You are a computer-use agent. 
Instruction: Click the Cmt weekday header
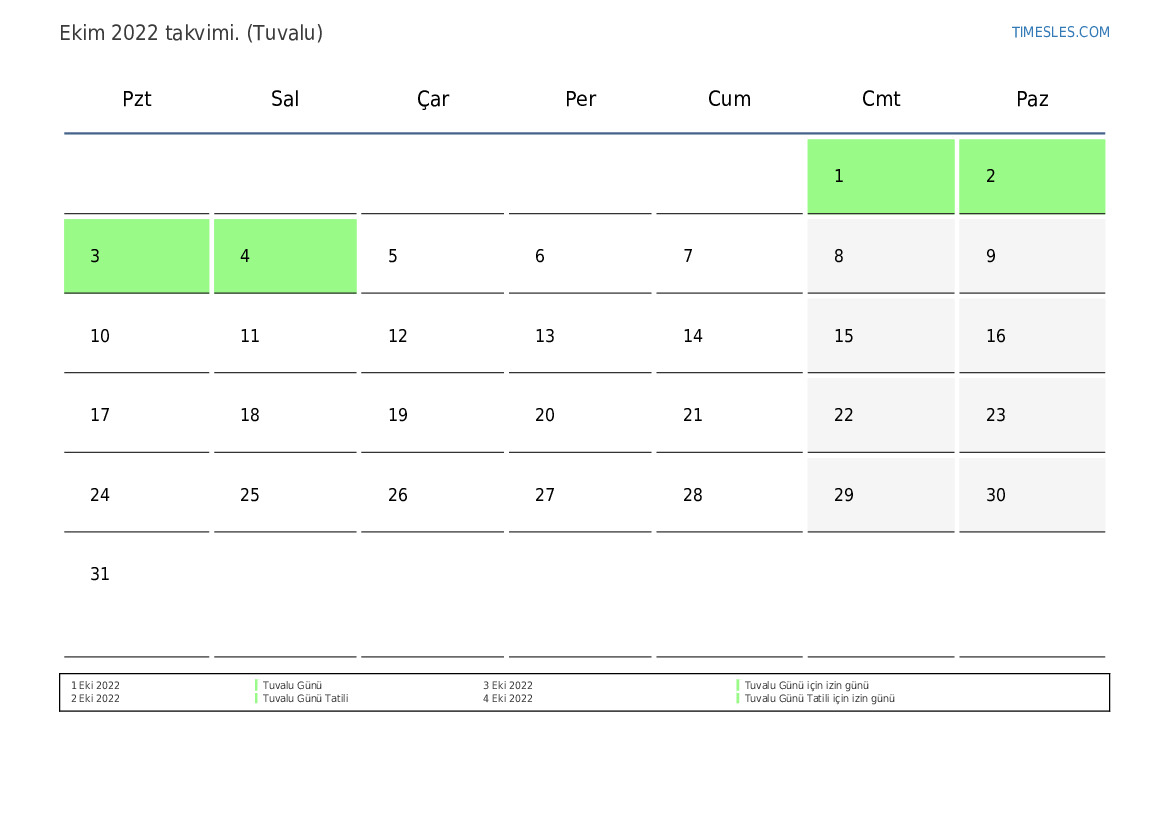[881, 99]
